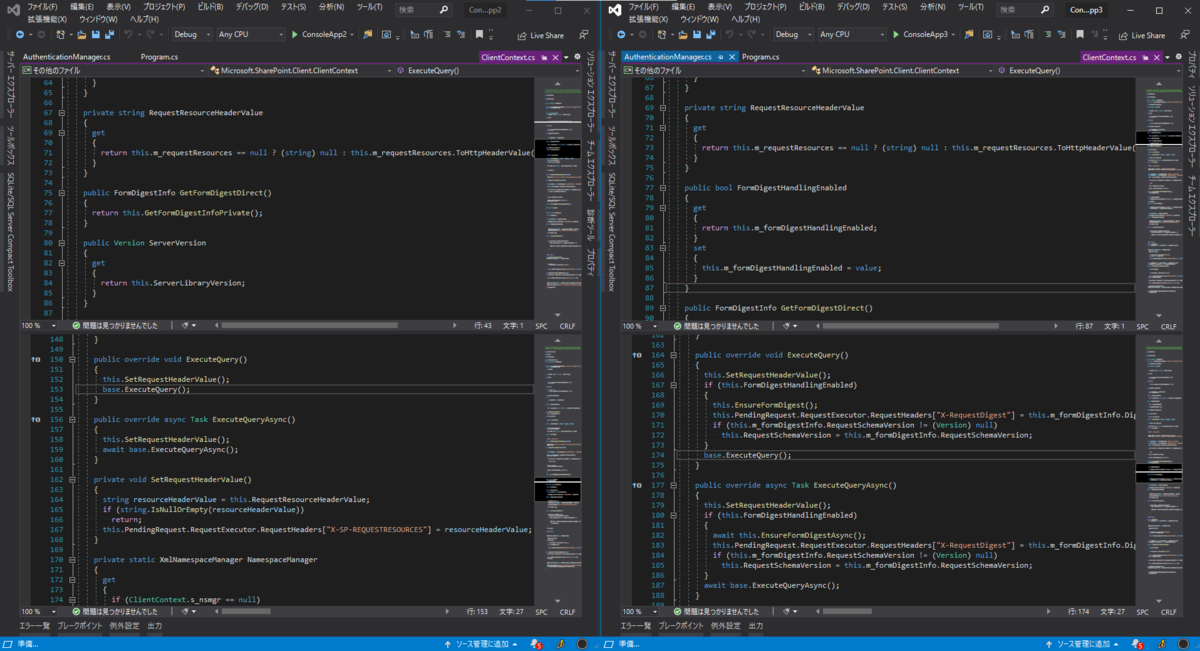Pin ClientContext.cs preview tab in right window
This screenshot has width=1200, height=651.
click(1144, 57)
